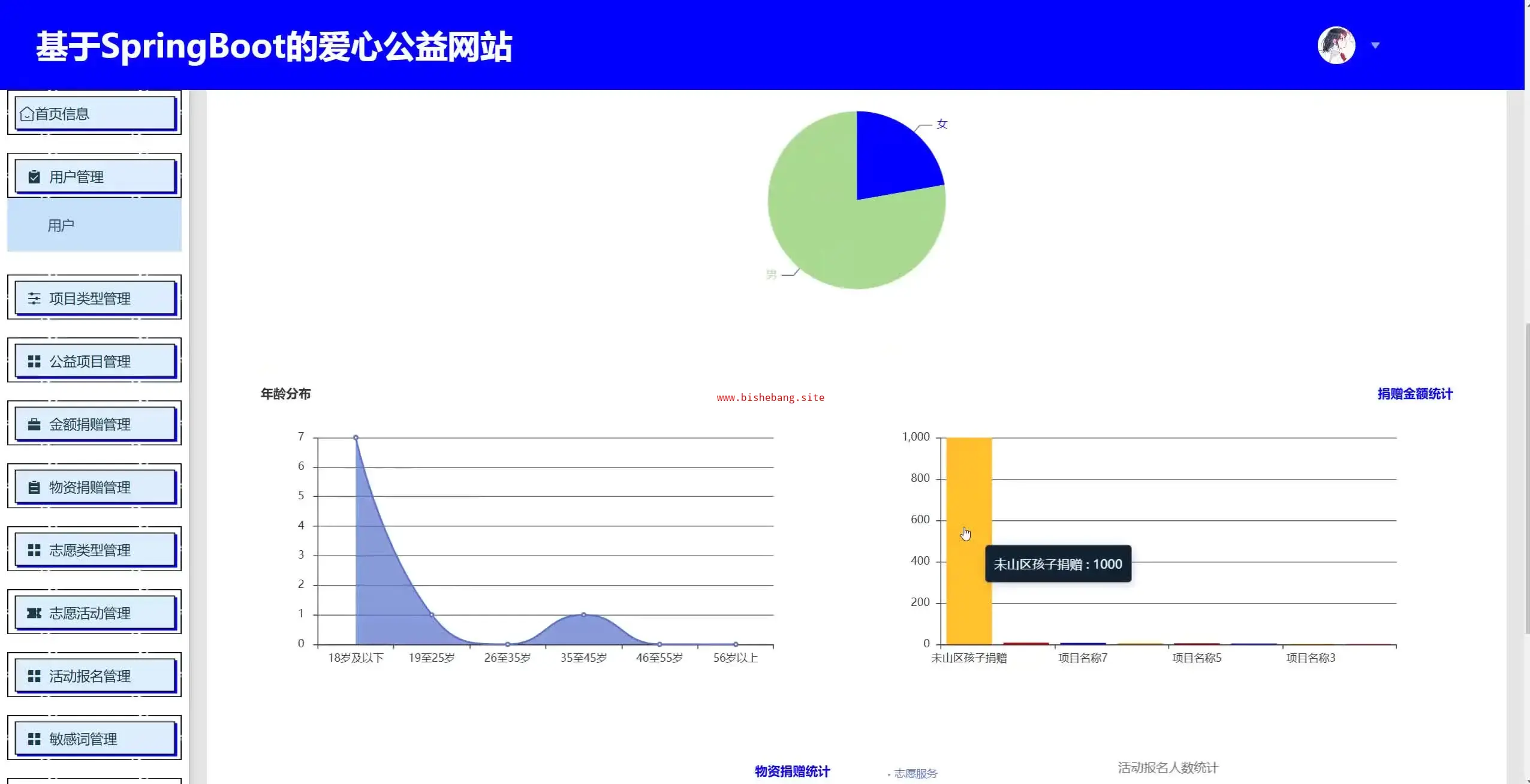Viewport: 1530px width, 784px height.
Task: Click the clipboard icon in 物资捐赠管理
Action: tap(34, 487)
